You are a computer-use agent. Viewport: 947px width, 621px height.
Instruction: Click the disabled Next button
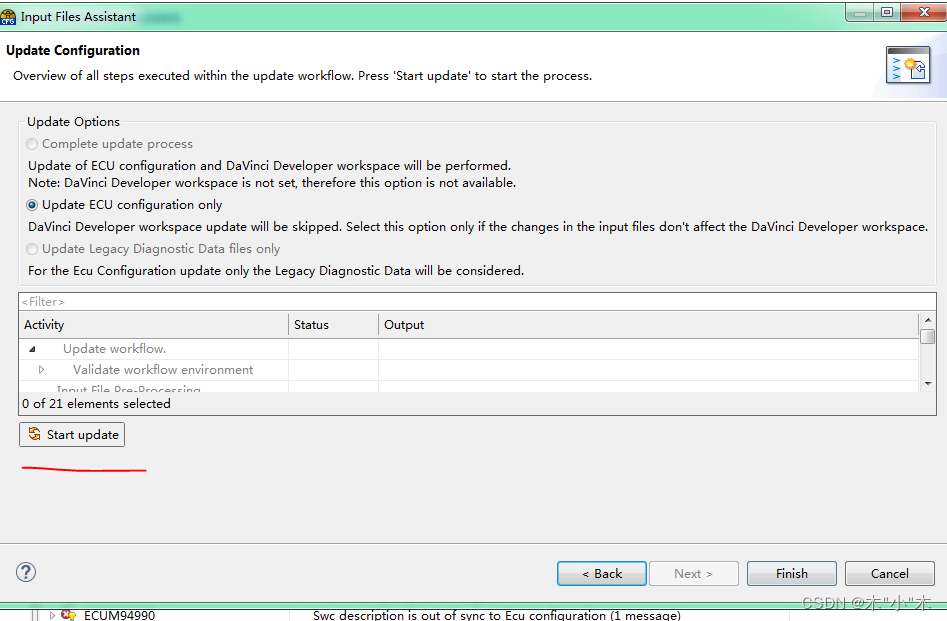point(694,573)
